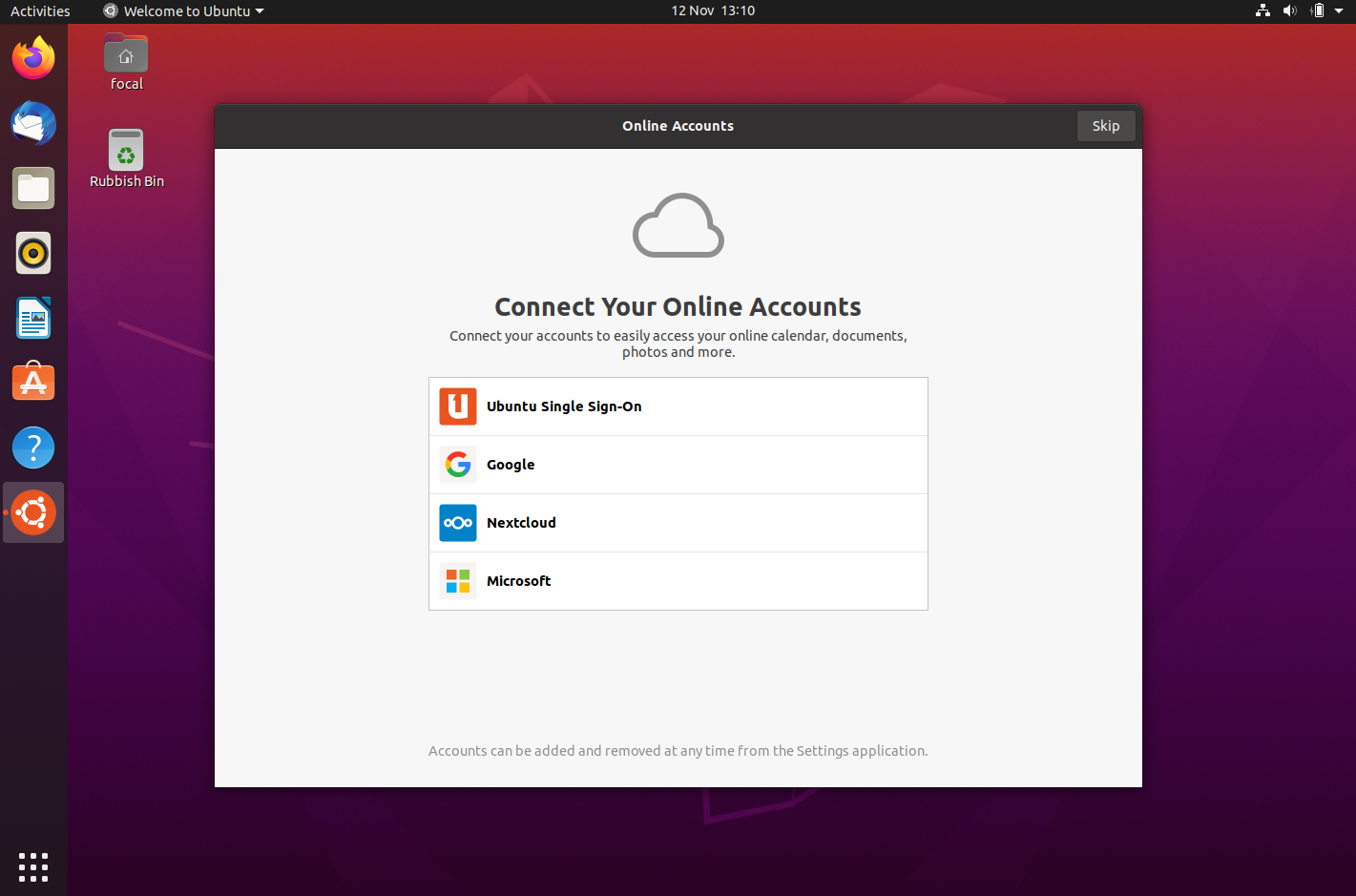The image size is (1356, 896).
Task: Choose Ubuntu Single Sign-On account
Action: pyautogui.click(x=678, y=406)
